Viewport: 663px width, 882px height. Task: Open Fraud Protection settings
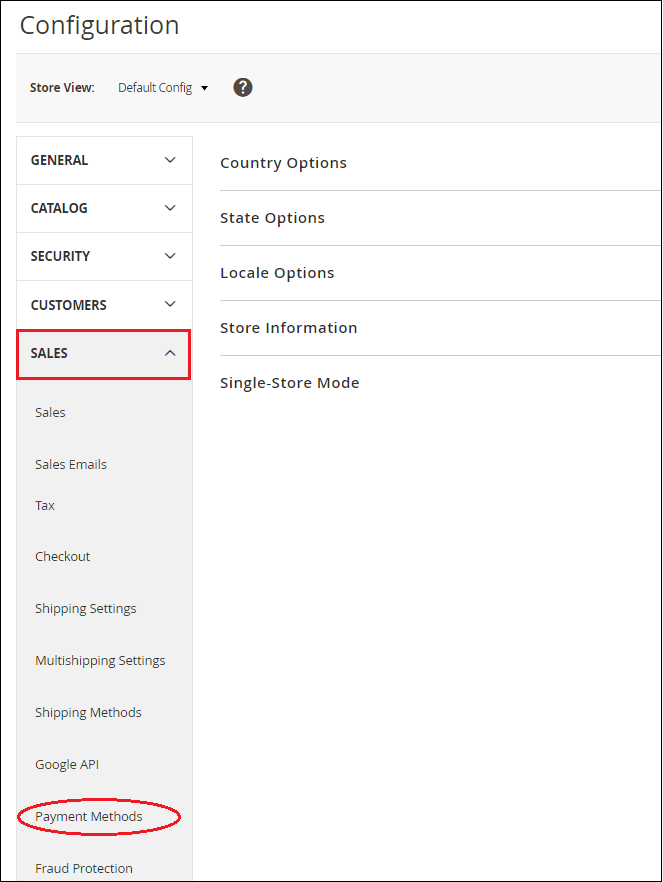84,868
